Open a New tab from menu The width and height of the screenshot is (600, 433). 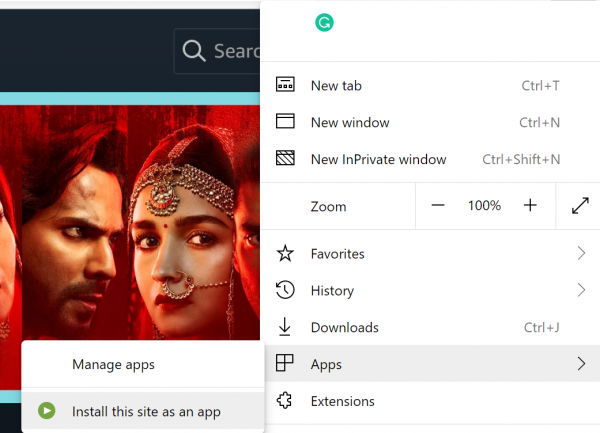(430, 85)
